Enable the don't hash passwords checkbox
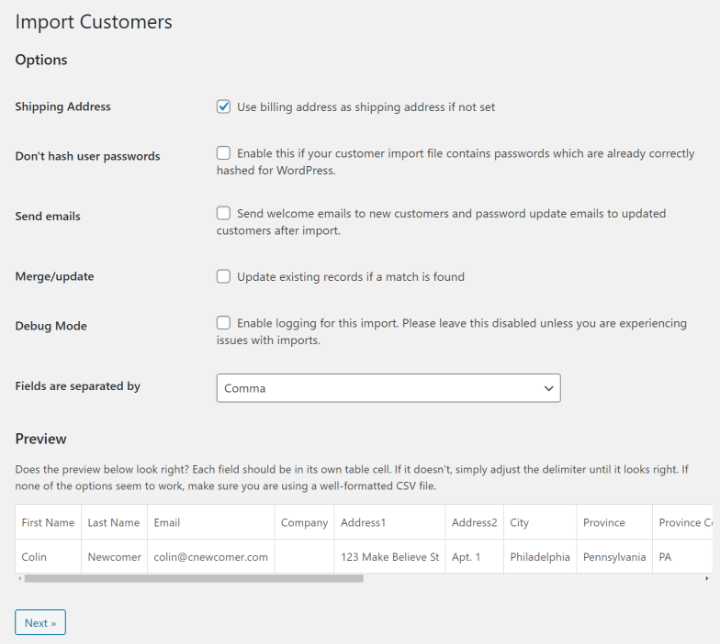Image resolution: width=720 pixels, height=644 pixels. pyautogui.click(x=224, y=154)
